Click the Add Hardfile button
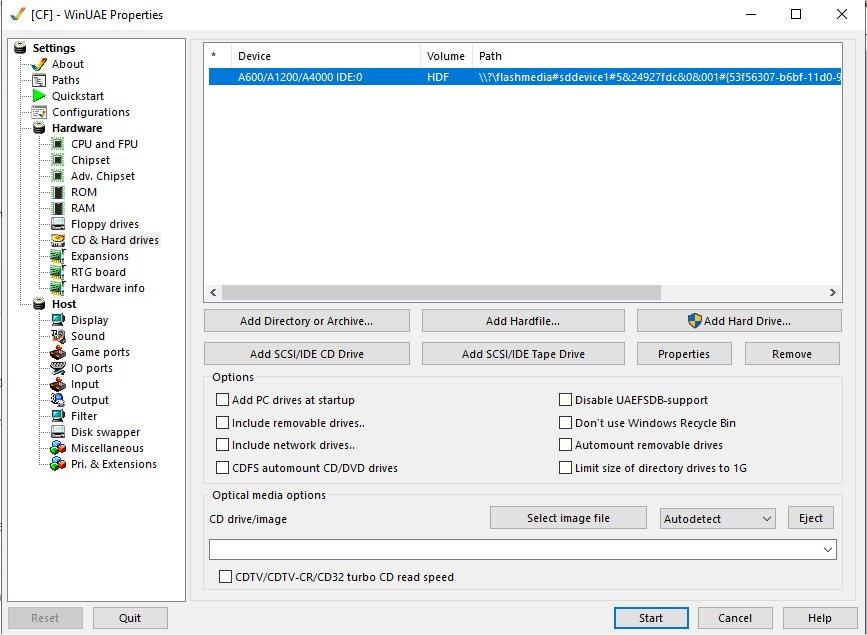Image resolution: width=867 pixels, height=635 pixels. [522, 321]
